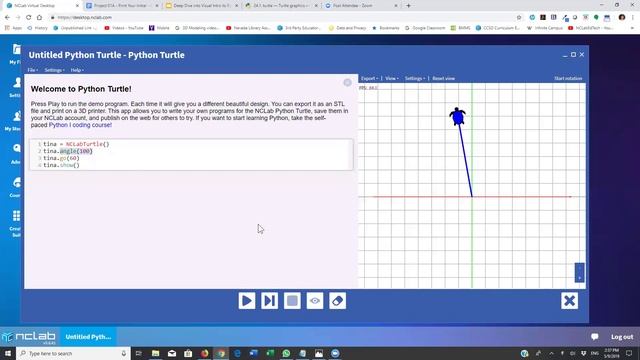Click Start rotation
The width and height of the screenshot is (640, 360).
click(x=568, y=78)
